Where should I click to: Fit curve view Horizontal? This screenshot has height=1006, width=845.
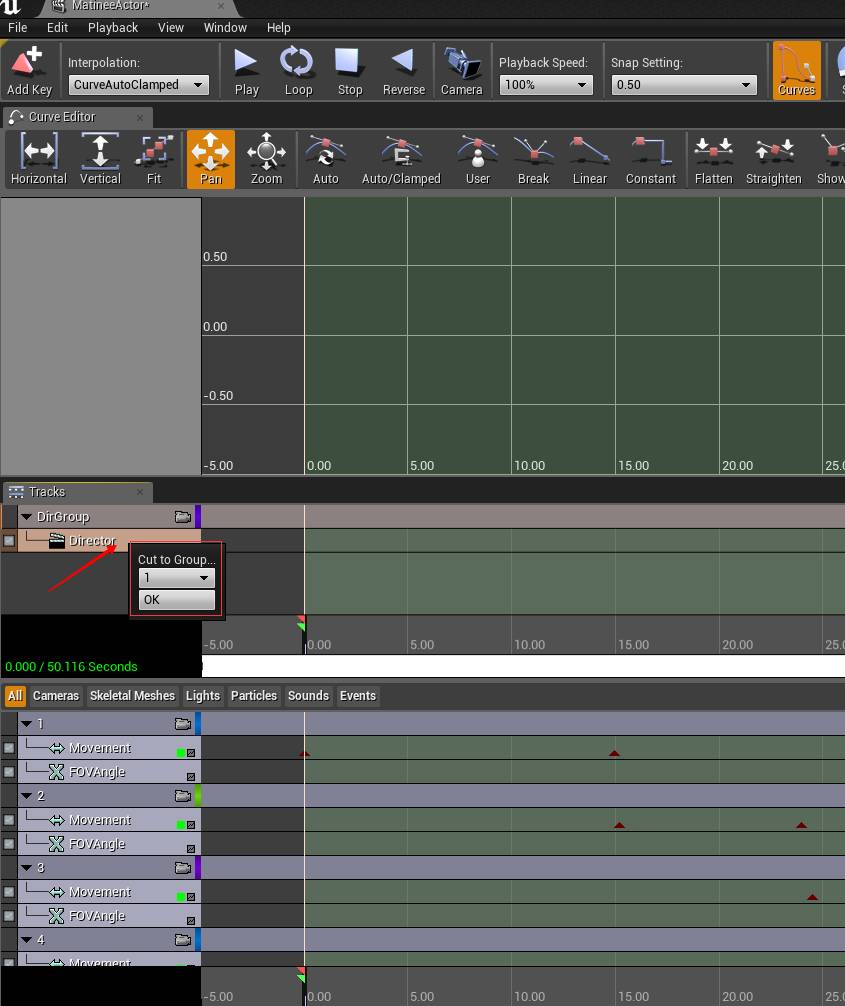38,159
